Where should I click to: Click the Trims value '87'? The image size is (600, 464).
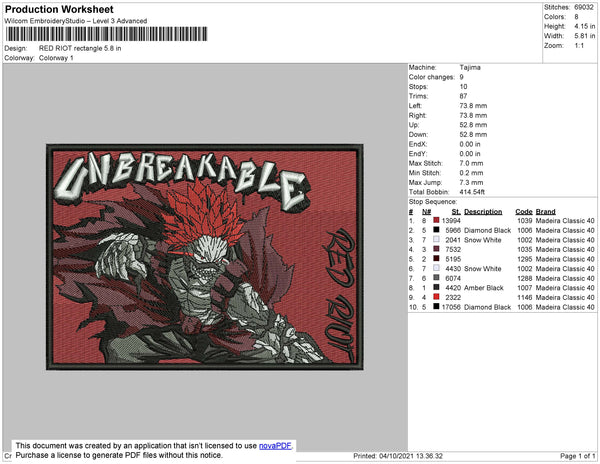463,96
